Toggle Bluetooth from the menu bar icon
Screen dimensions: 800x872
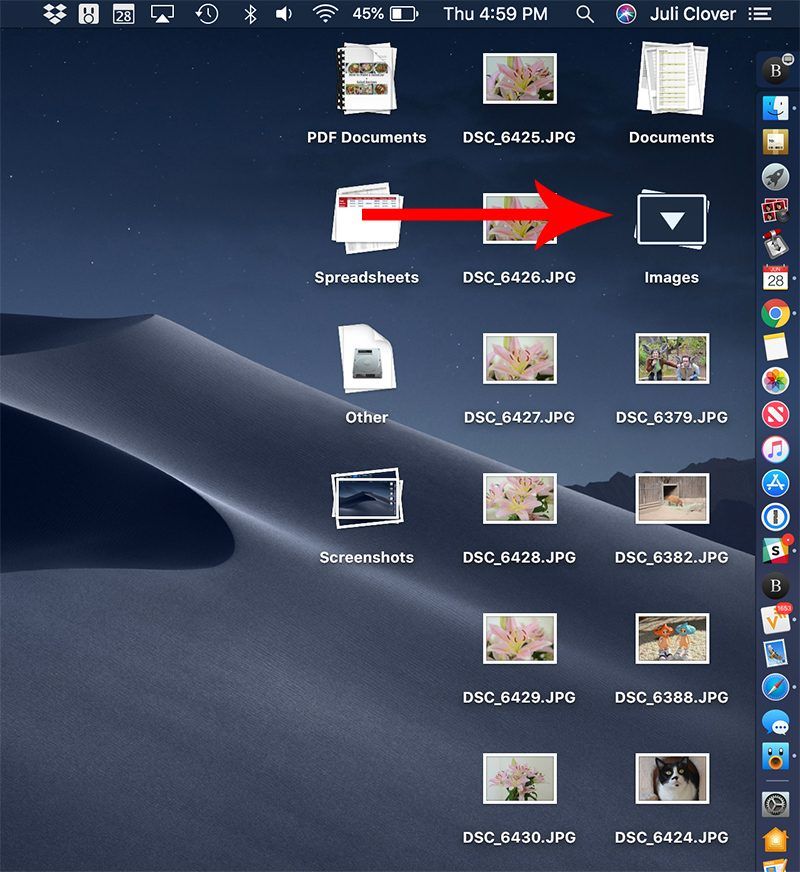tap(251, 14)
